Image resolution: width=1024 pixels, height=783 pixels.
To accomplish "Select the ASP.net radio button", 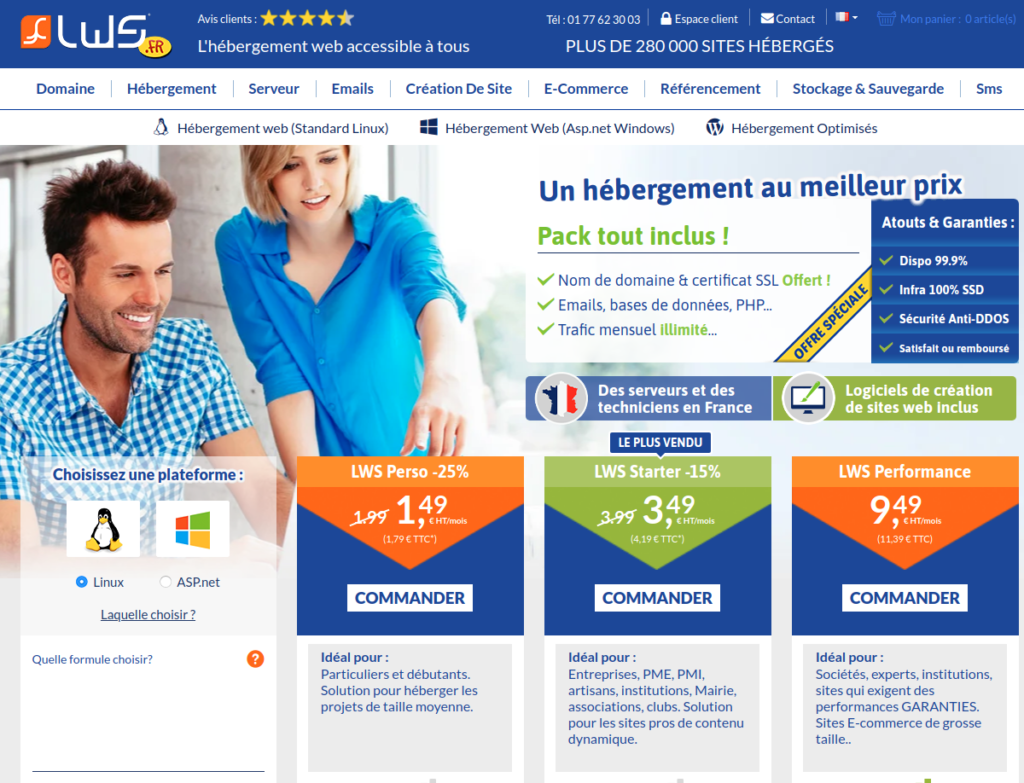I will (x=165, y=581).
